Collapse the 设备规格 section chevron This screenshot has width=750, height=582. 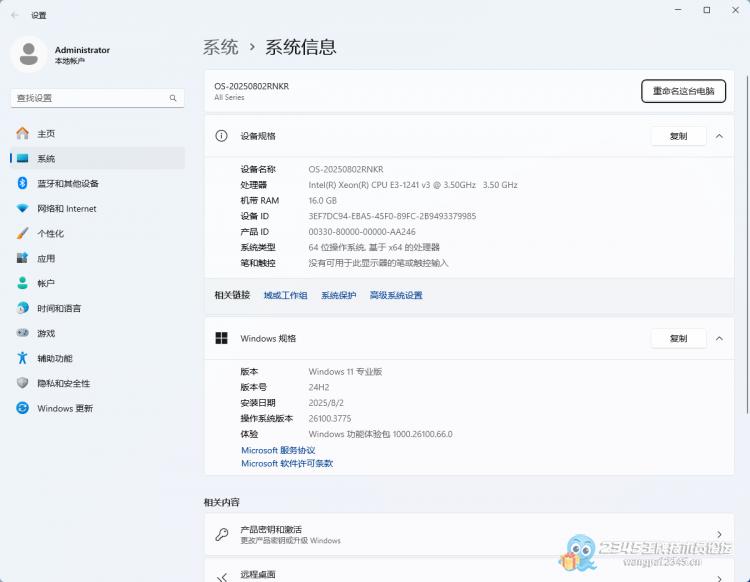[719, 136]
